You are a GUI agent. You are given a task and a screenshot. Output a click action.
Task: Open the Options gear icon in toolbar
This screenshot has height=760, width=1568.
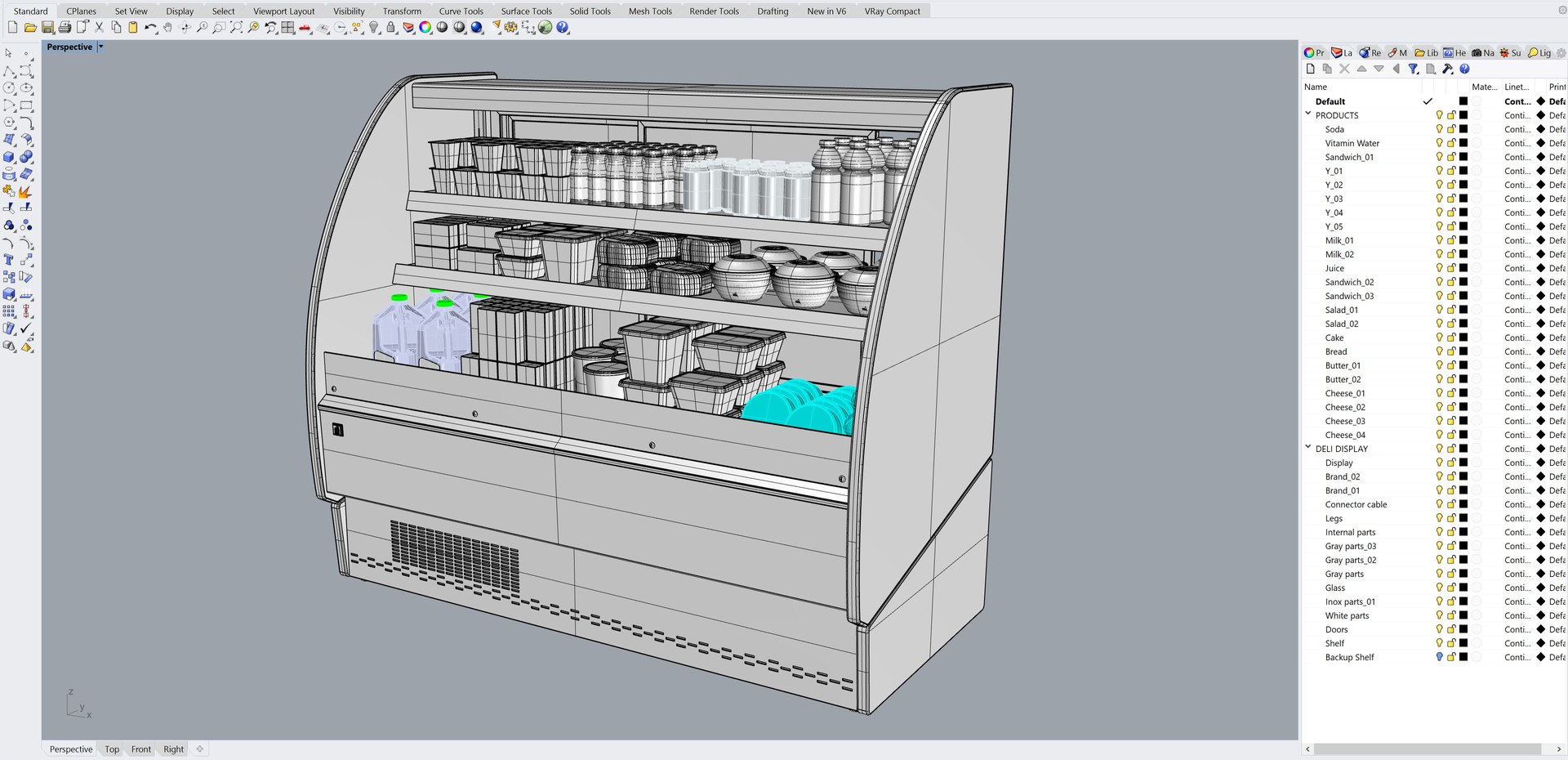click(511, 27)
